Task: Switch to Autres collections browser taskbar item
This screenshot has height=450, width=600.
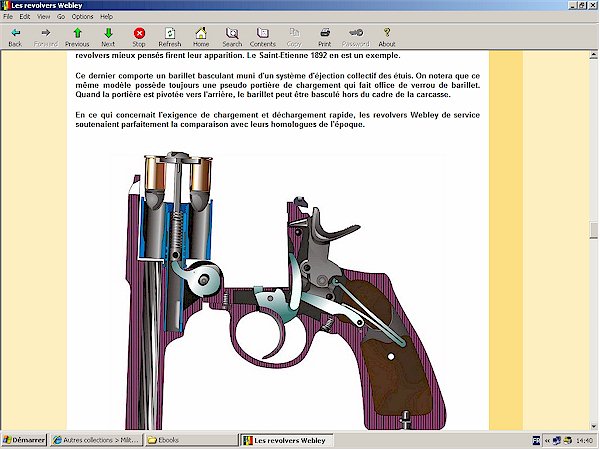Action: point(96,440)
